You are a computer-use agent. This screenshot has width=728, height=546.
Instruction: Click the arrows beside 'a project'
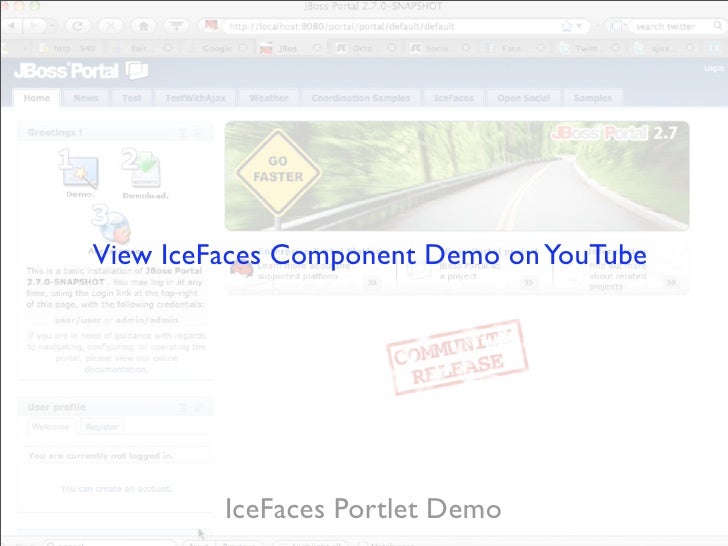coord(529,282)
